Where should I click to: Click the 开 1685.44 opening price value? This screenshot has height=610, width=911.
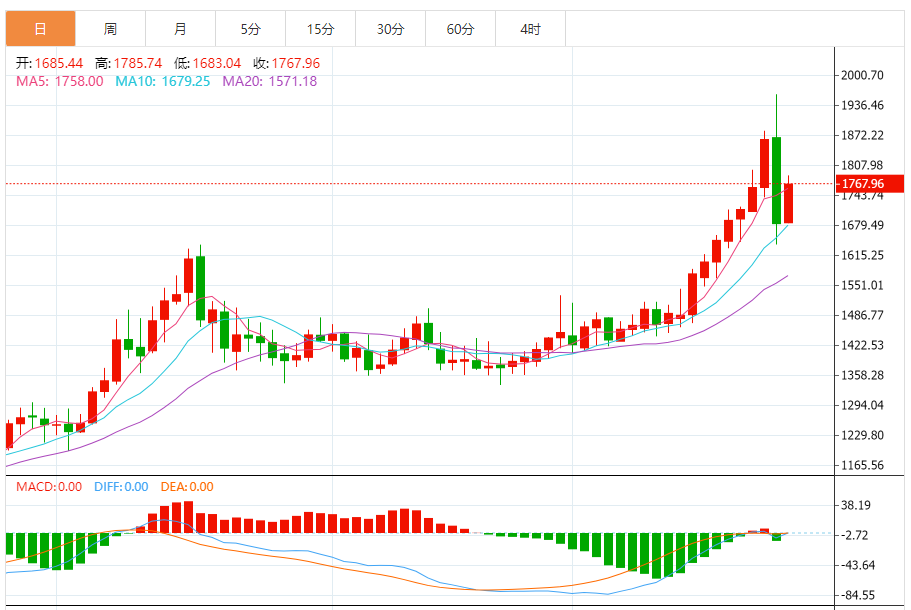51,63
